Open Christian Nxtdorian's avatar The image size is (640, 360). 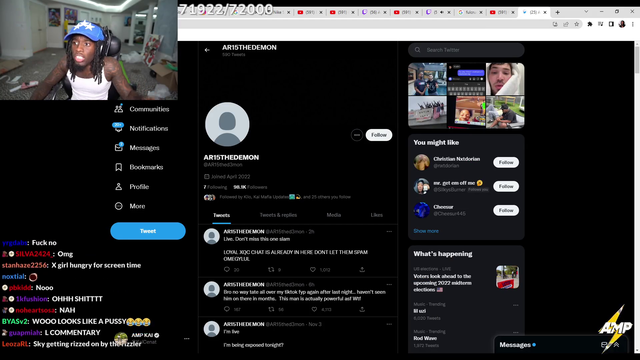(x=421, y=162)
